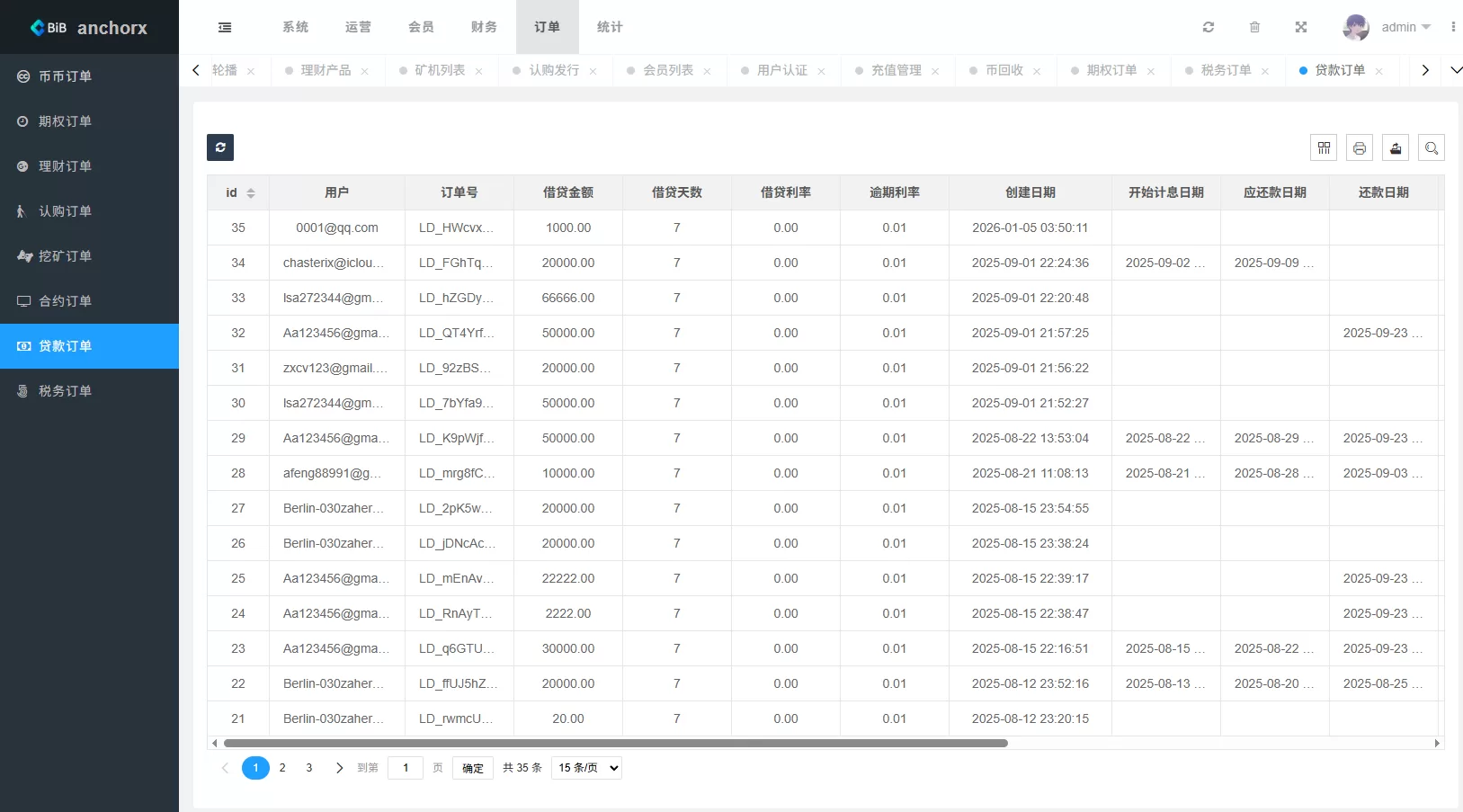
Task: Open the search icon above the table
Action: [1431, 147]
